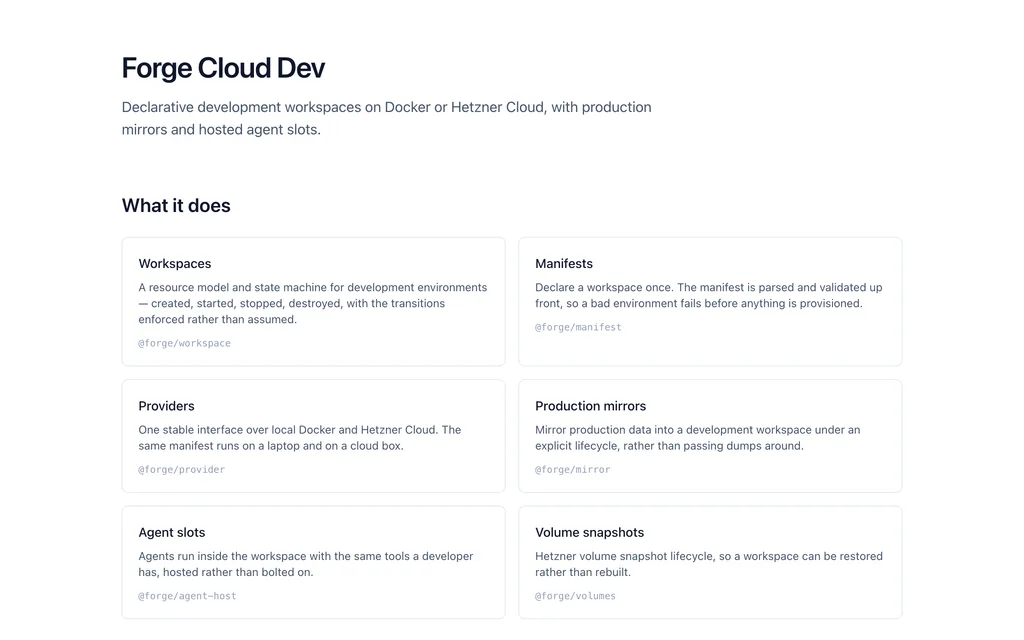The image size is (1024, 640).
Task: Click the 'What it does' section heading
Action: click(176, 206)
